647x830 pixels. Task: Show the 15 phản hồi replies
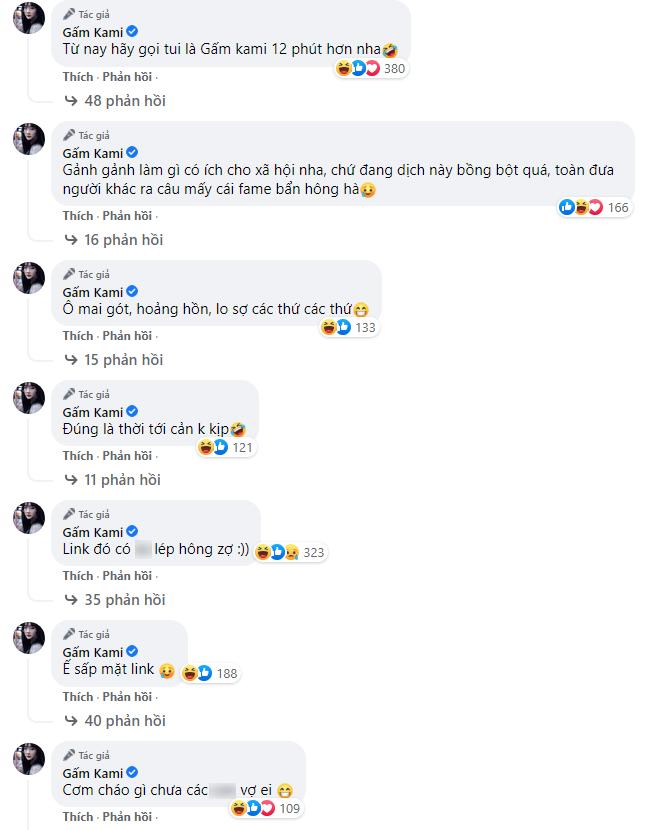pos(115,360)
